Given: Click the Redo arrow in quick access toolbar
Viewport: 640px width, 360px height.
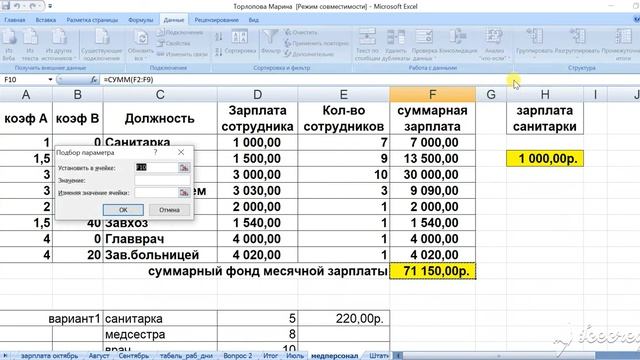Looking at the screenshot, I should point(33,6).
